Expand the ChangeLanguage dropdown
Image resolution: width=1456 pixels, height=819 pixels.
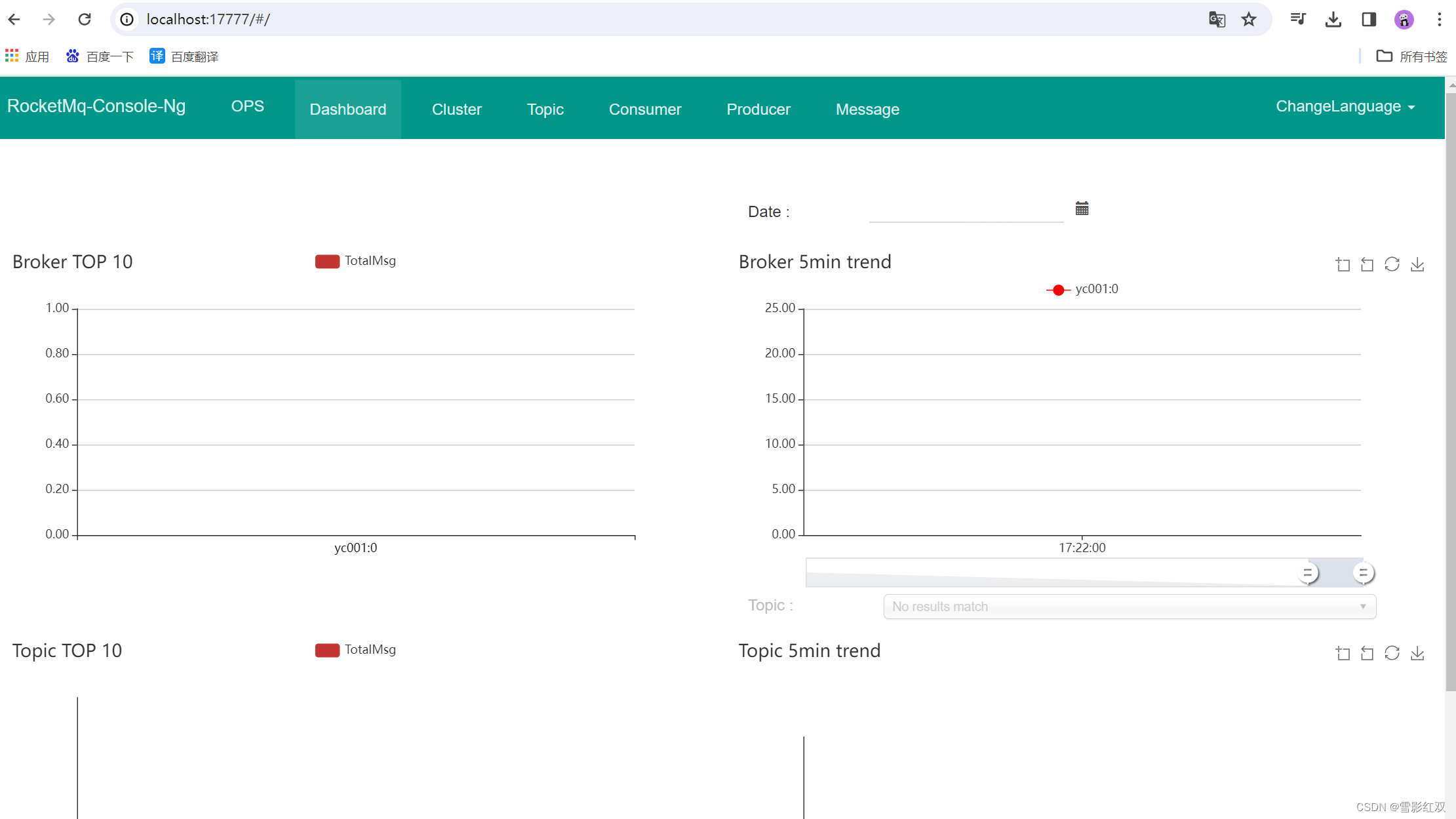coord(1345,107)
